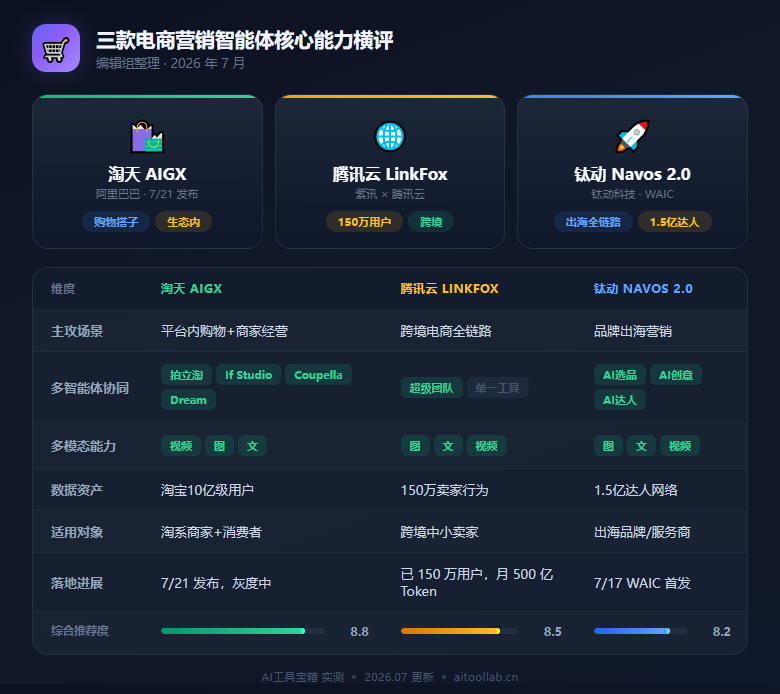Click the 1.5亿达人 tag
This screenshot has width=780, height=694.
(x=675, y=222)
